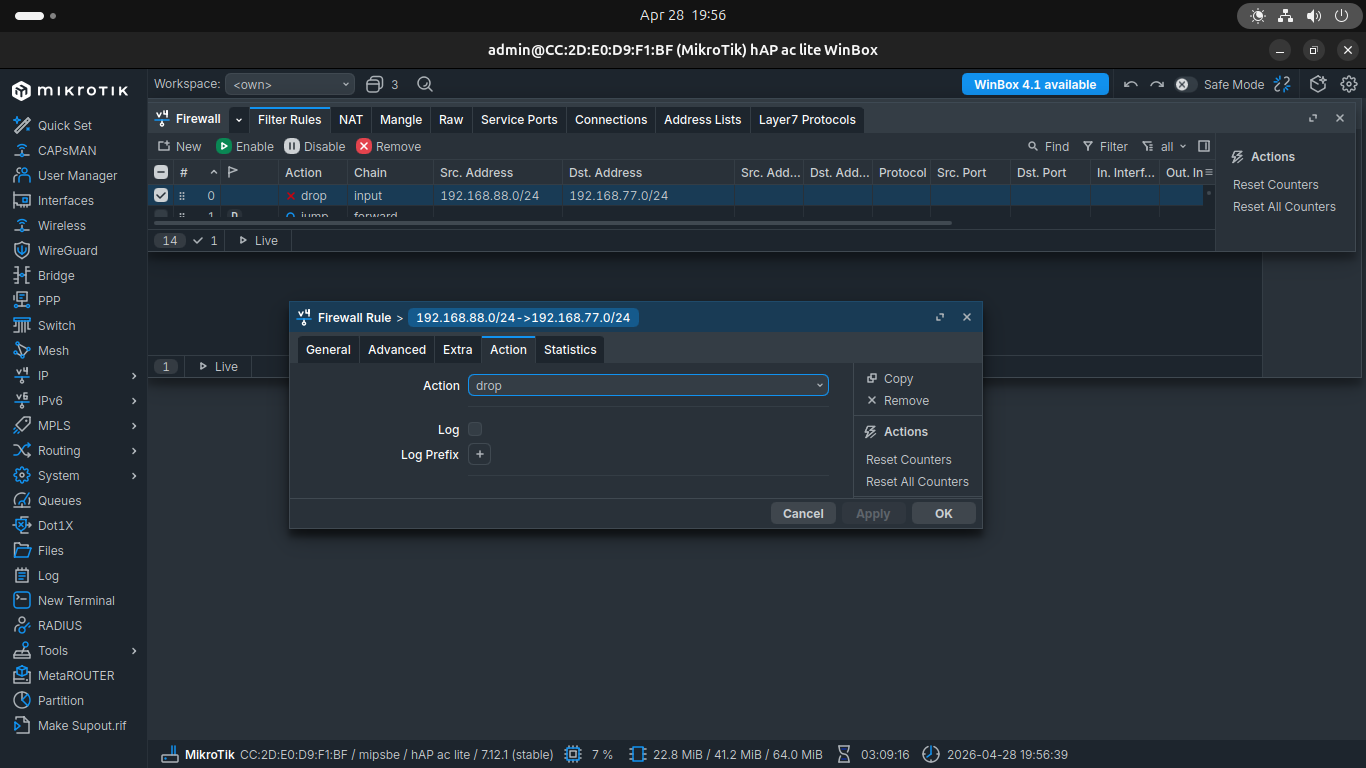Click Cancel in the Firewall Rule dialog
The height and width of the screenshot is (768, 1366).
[x=803, y=513]
